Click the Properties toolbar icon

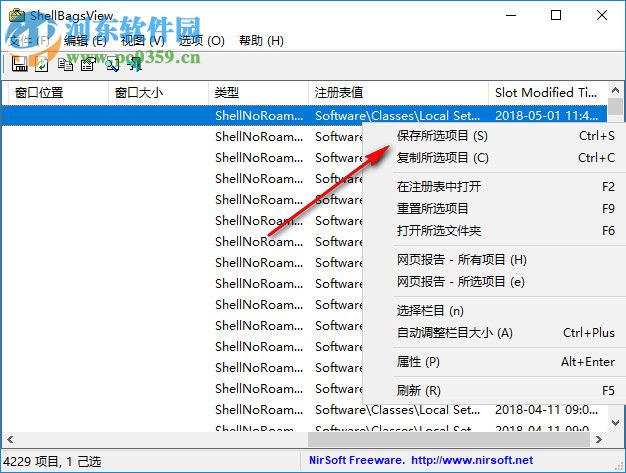(x=88, y=64)
